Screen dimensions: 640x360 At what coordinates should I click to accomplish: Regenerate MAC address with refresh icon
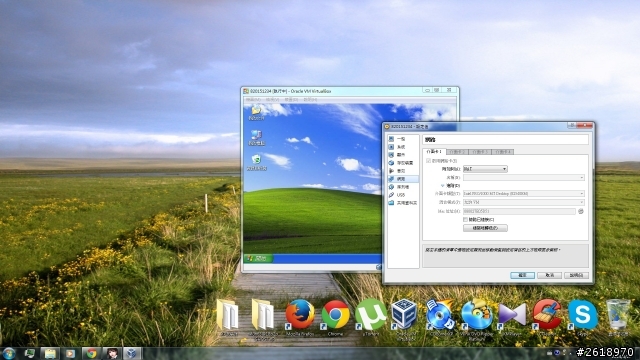click(x=580, y=211)
